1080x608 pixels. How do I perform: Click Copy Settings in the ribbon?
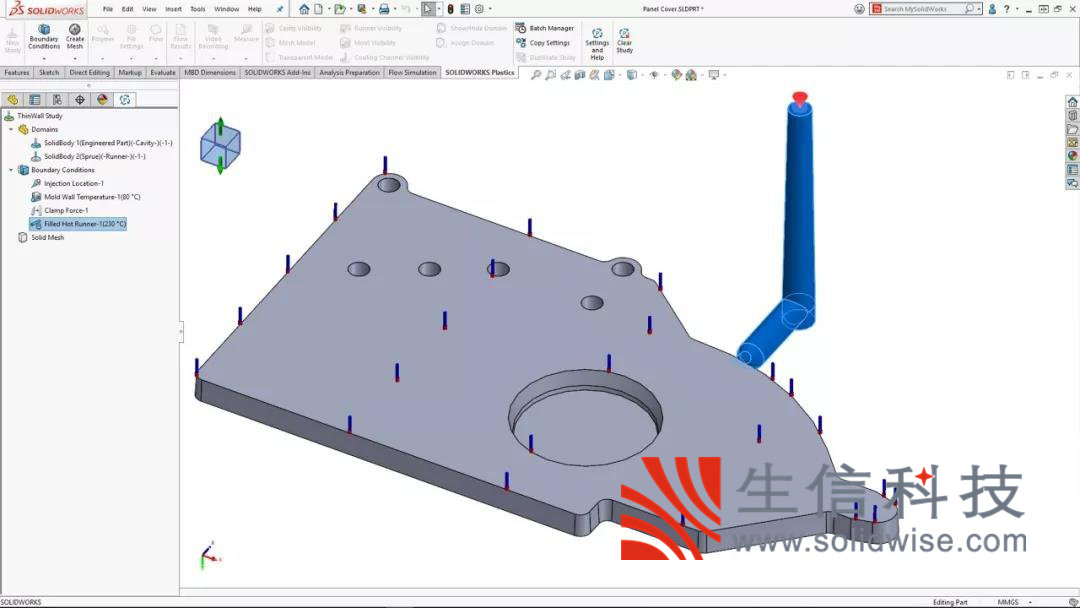pyautogui.click(x=543, y=43)
